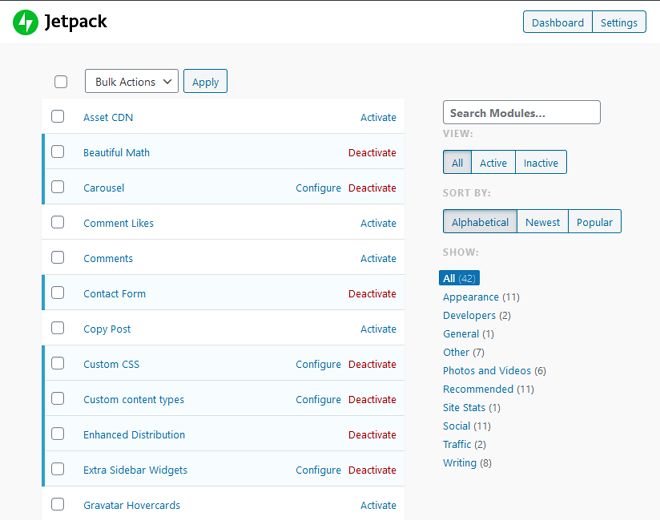Switch view to All modules

pos(457,162)
